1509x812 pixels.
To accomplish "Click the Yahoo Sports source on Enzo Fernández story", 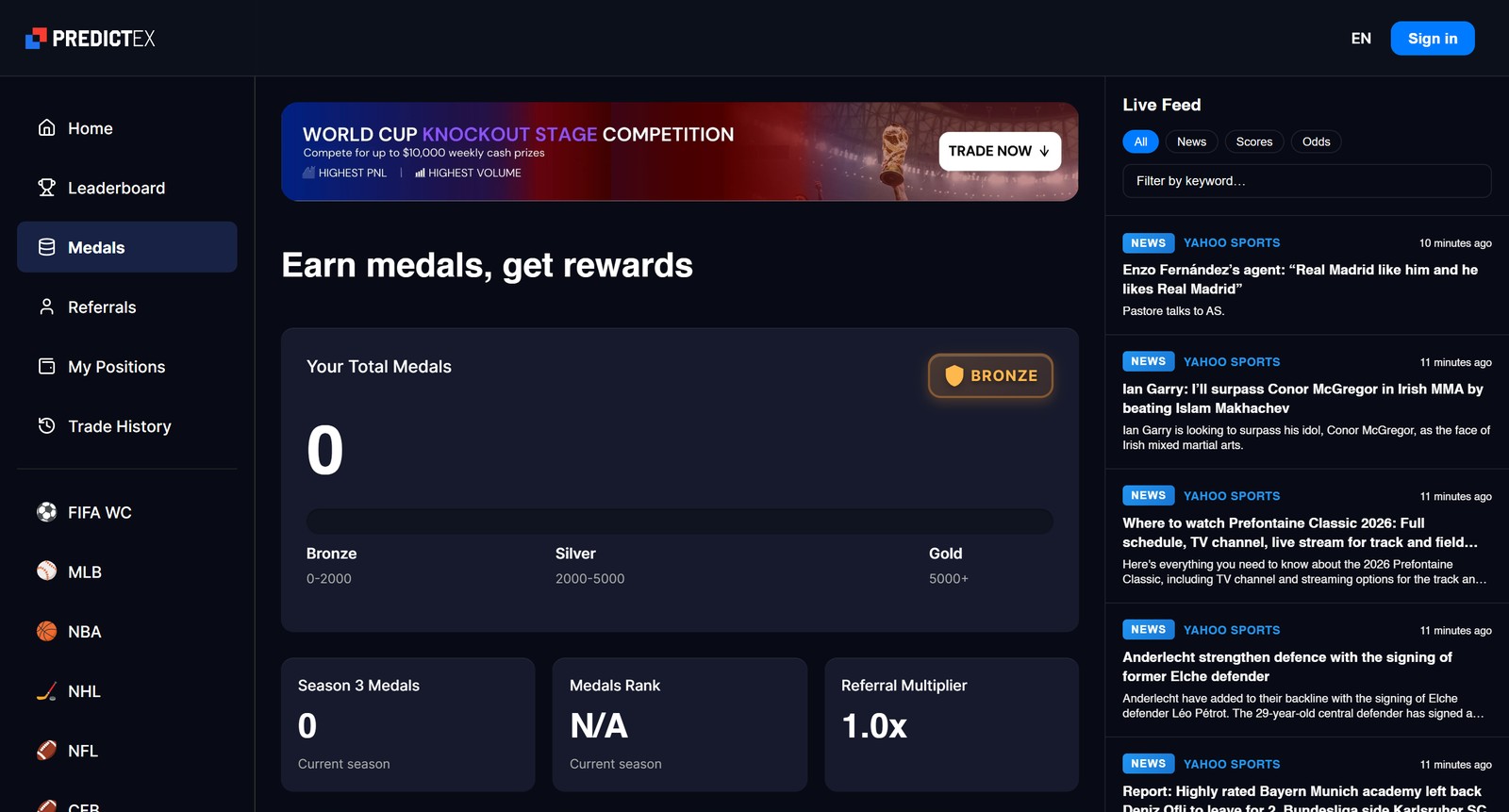I will pyautogui.click(x=1232, y=242).
